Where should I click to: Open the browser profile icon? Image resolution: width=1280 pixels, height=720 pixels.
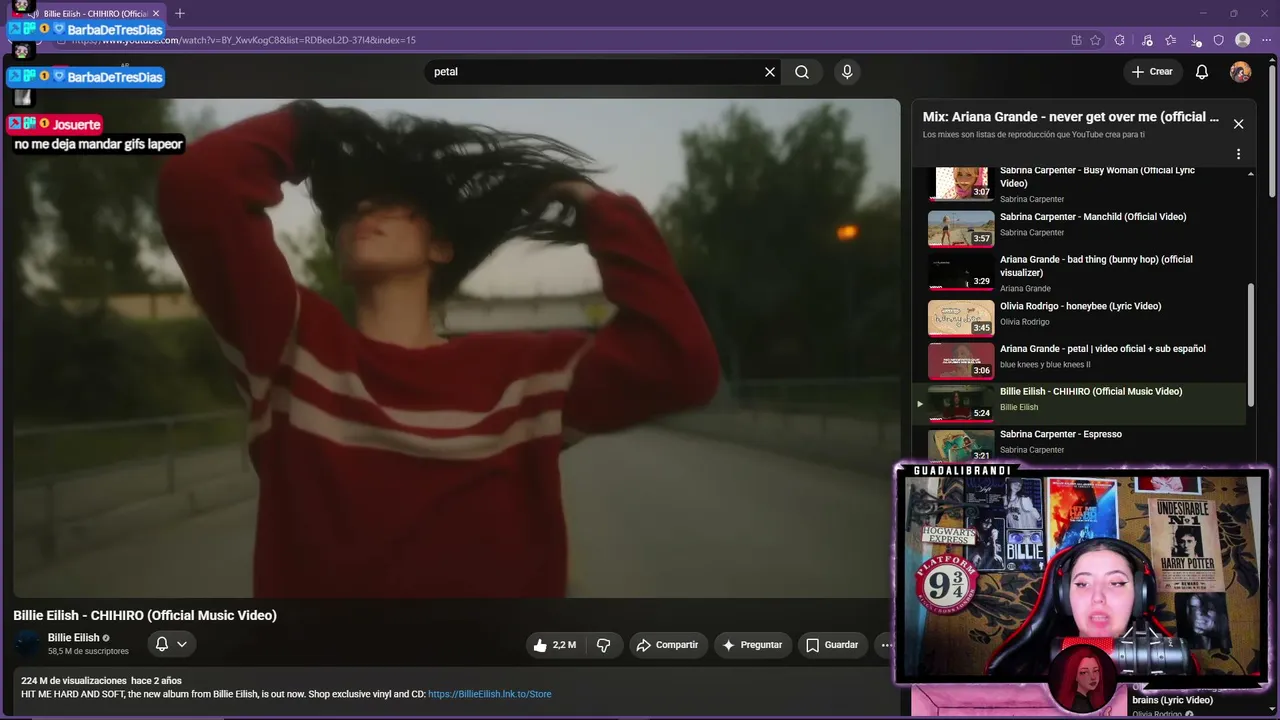[x=1243, y=40]
